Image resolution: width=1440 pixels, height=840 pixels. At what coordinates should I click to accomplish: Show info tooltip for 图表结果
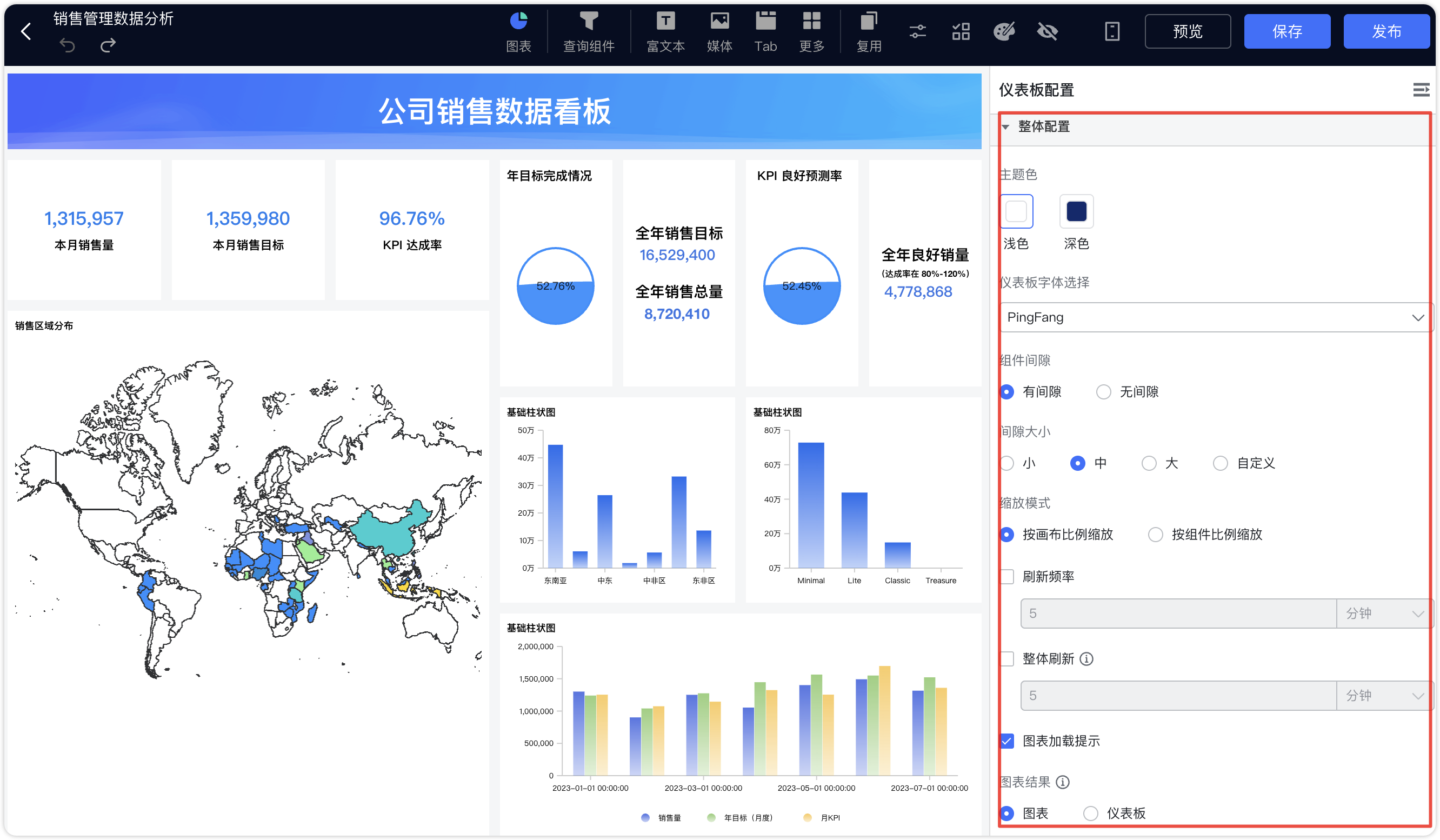coord(1062,782)
